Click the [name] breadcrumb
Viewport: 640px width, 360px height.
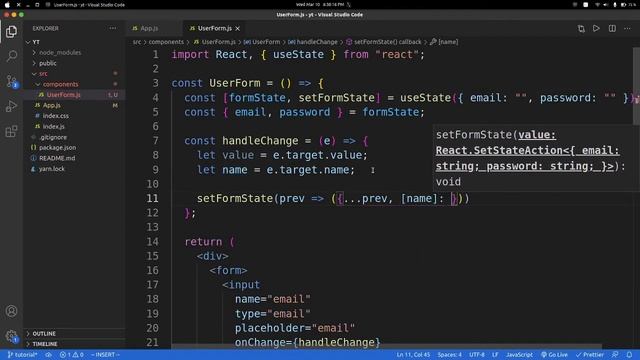444,42
